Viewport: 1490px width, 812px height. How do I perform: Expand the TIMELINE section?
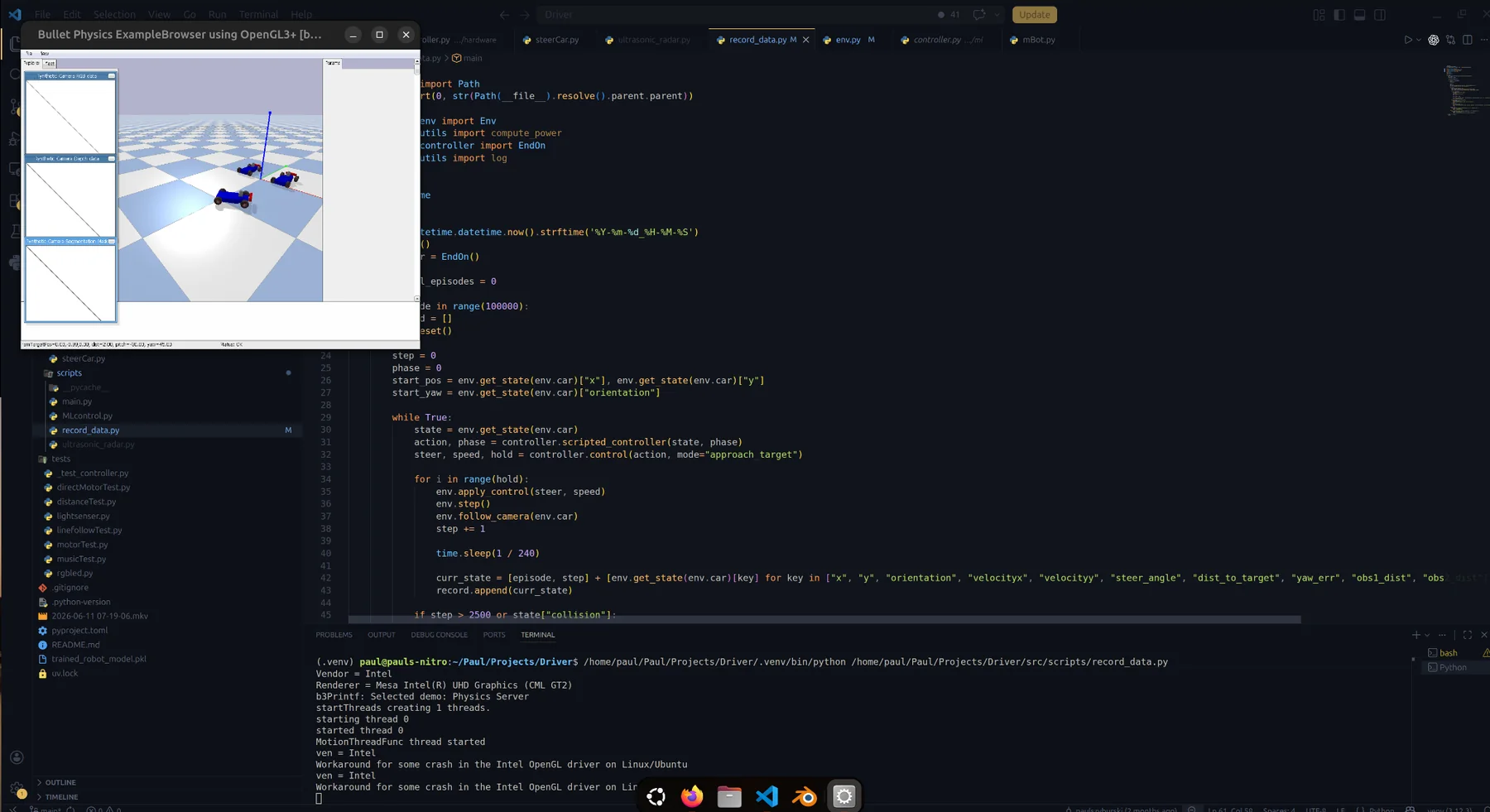click(168, 797)
